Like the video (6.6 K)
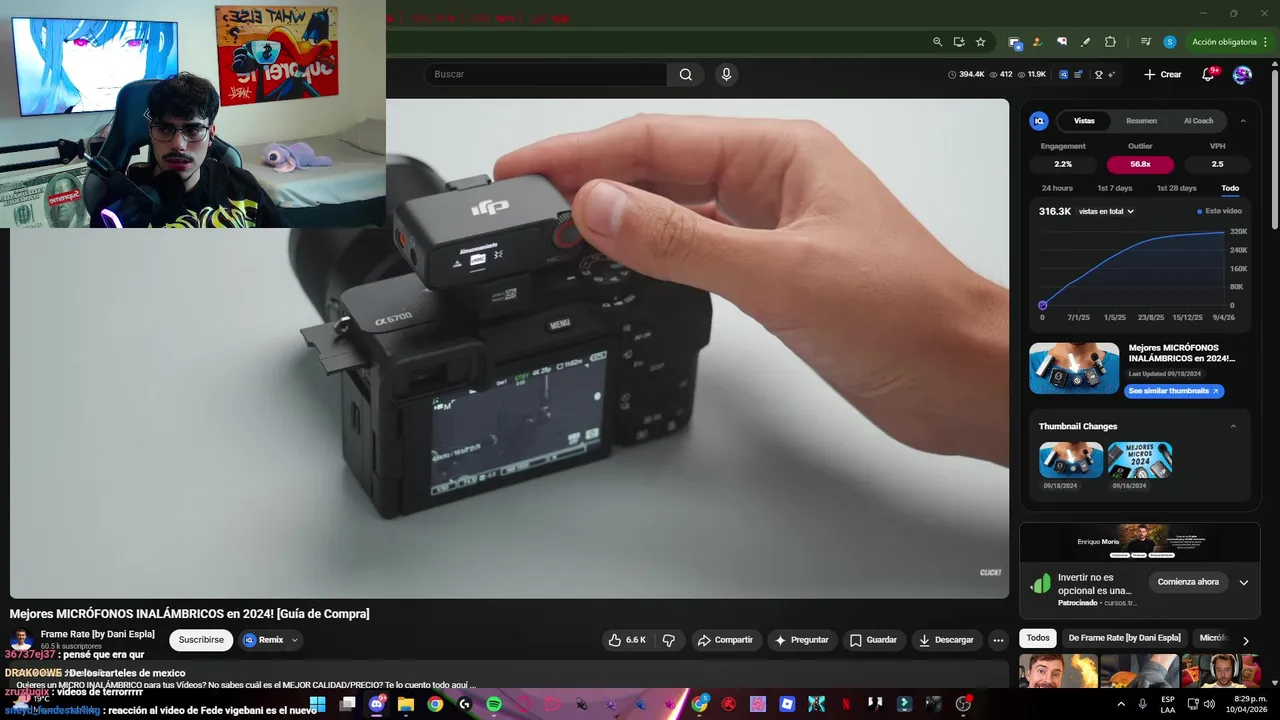The image size is (1280, 720). (628, 640)
